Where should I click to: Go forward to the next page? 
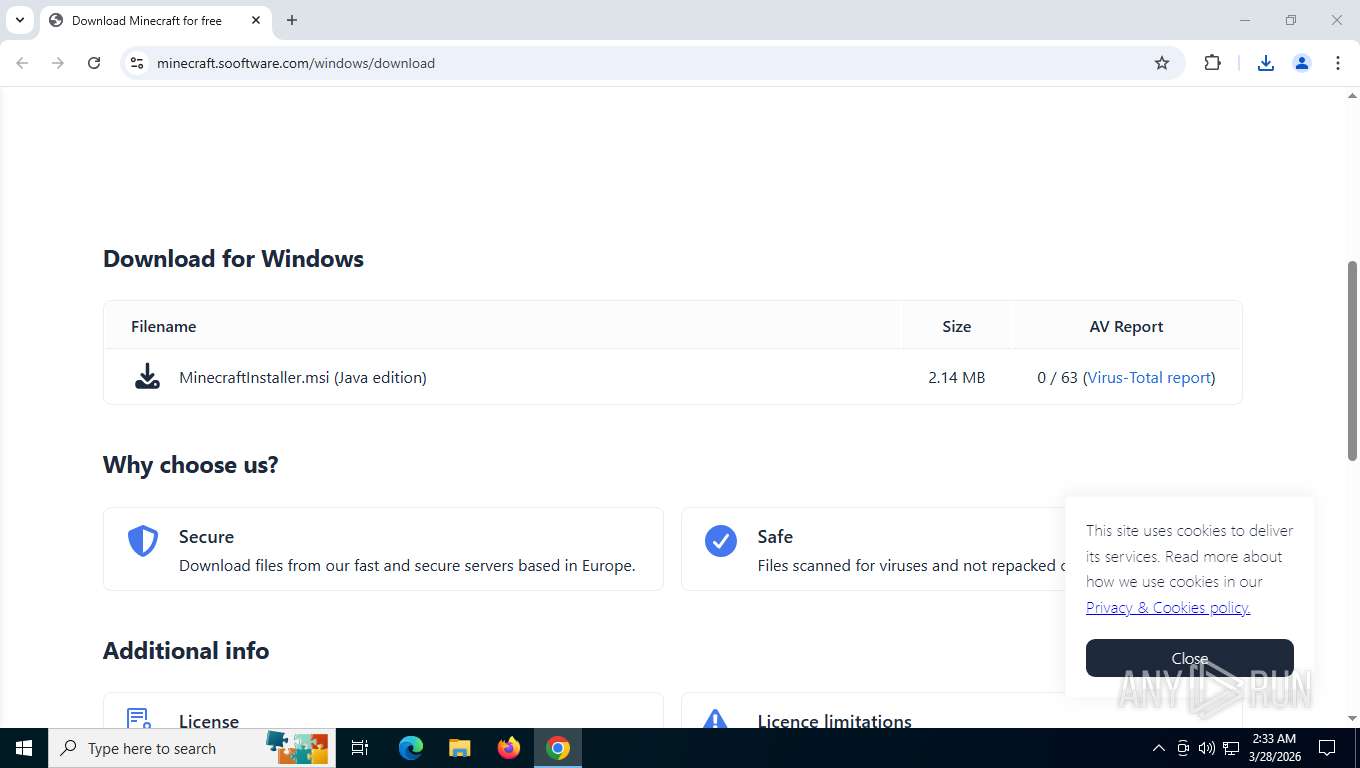pyautogui.click(x=58, y=63)
